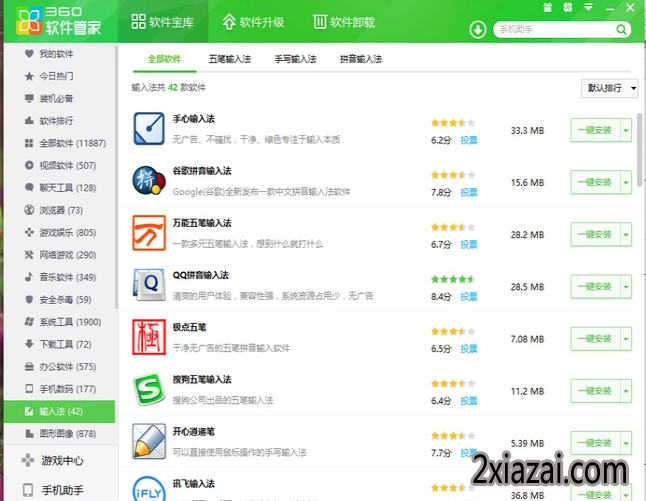This screenshot has height=501, width=646.
Task: Expand install options arrow for 万能五笔输入法
Action: [626, 234]
